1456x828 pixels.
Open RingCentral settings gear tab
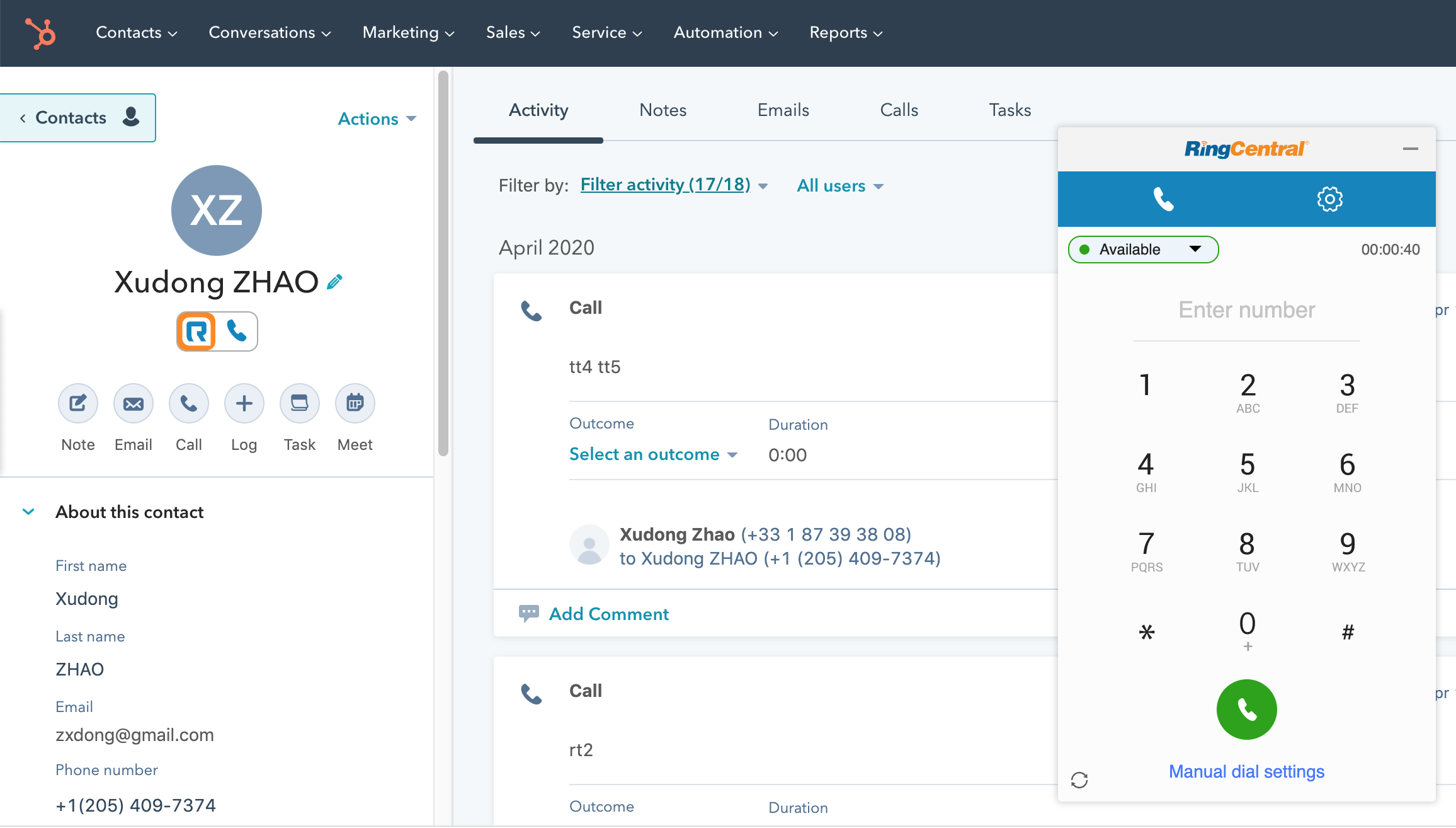coord(1330,199)
